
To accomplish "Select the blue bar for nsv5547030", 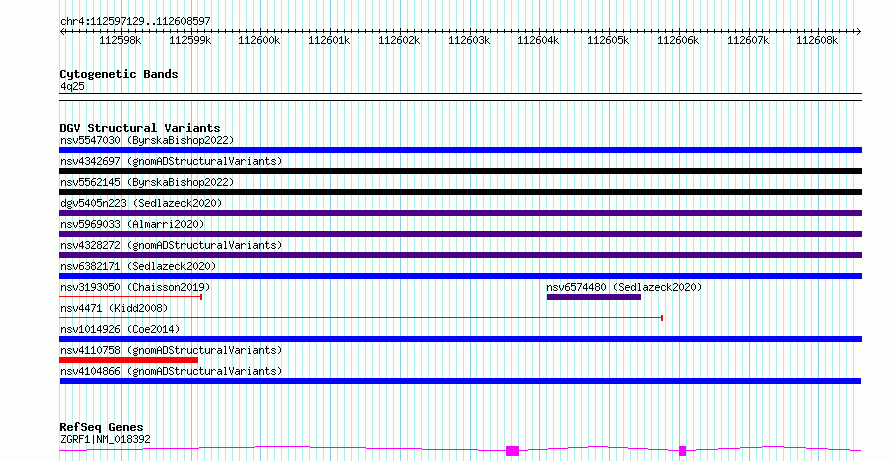I will pyautogui.click(x=460, y=150).
